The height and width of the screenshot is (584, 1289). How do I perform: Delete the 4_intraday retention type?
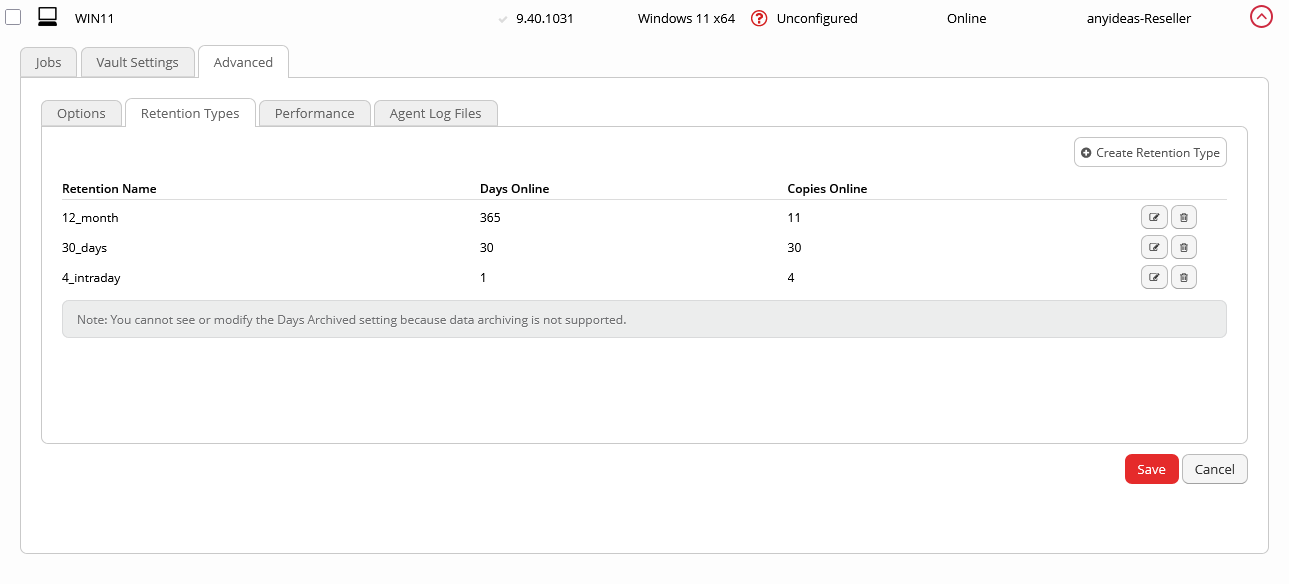1184,278
